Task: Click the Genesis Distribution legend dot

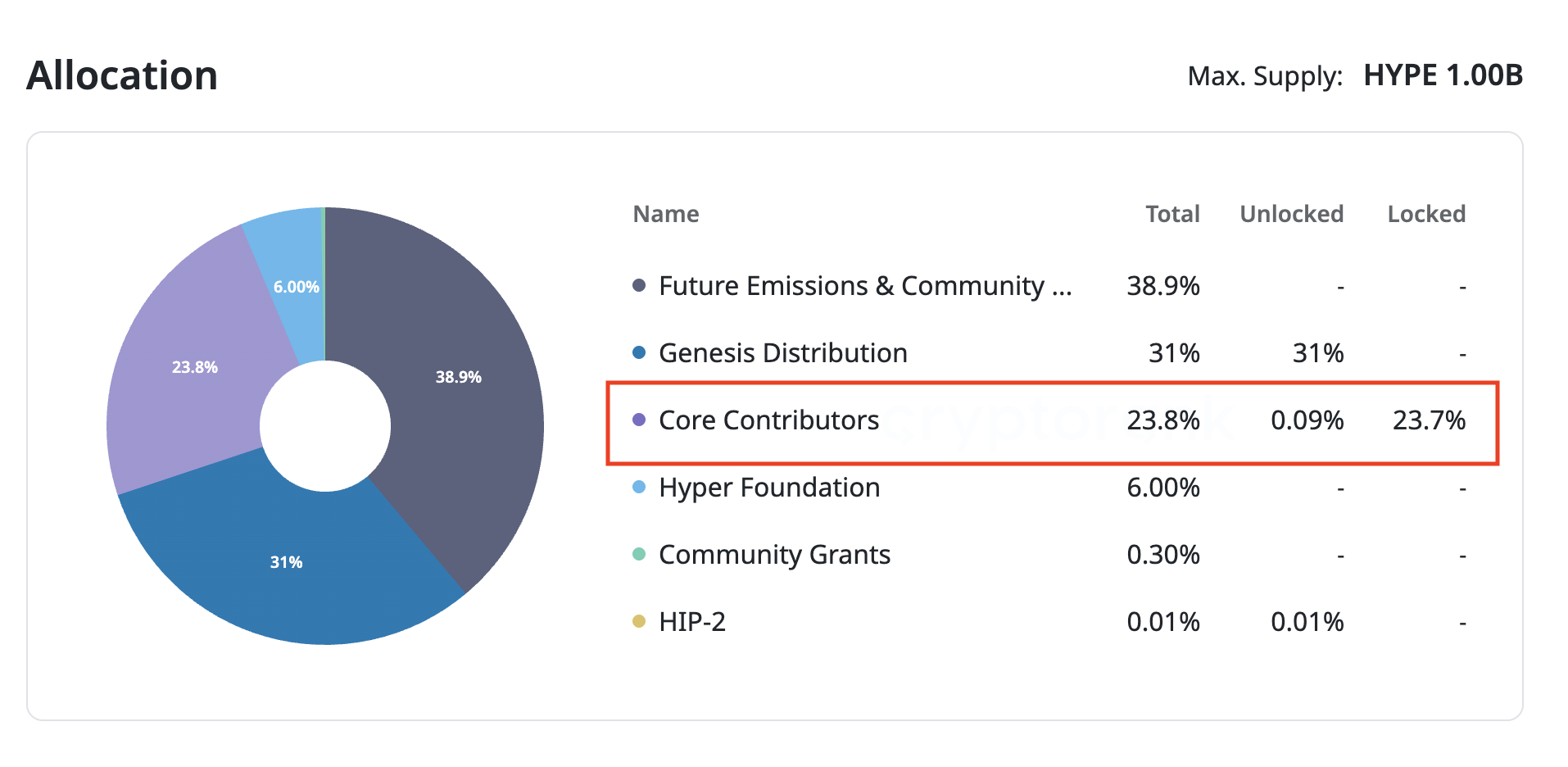Action: click(x=639, y=352)
